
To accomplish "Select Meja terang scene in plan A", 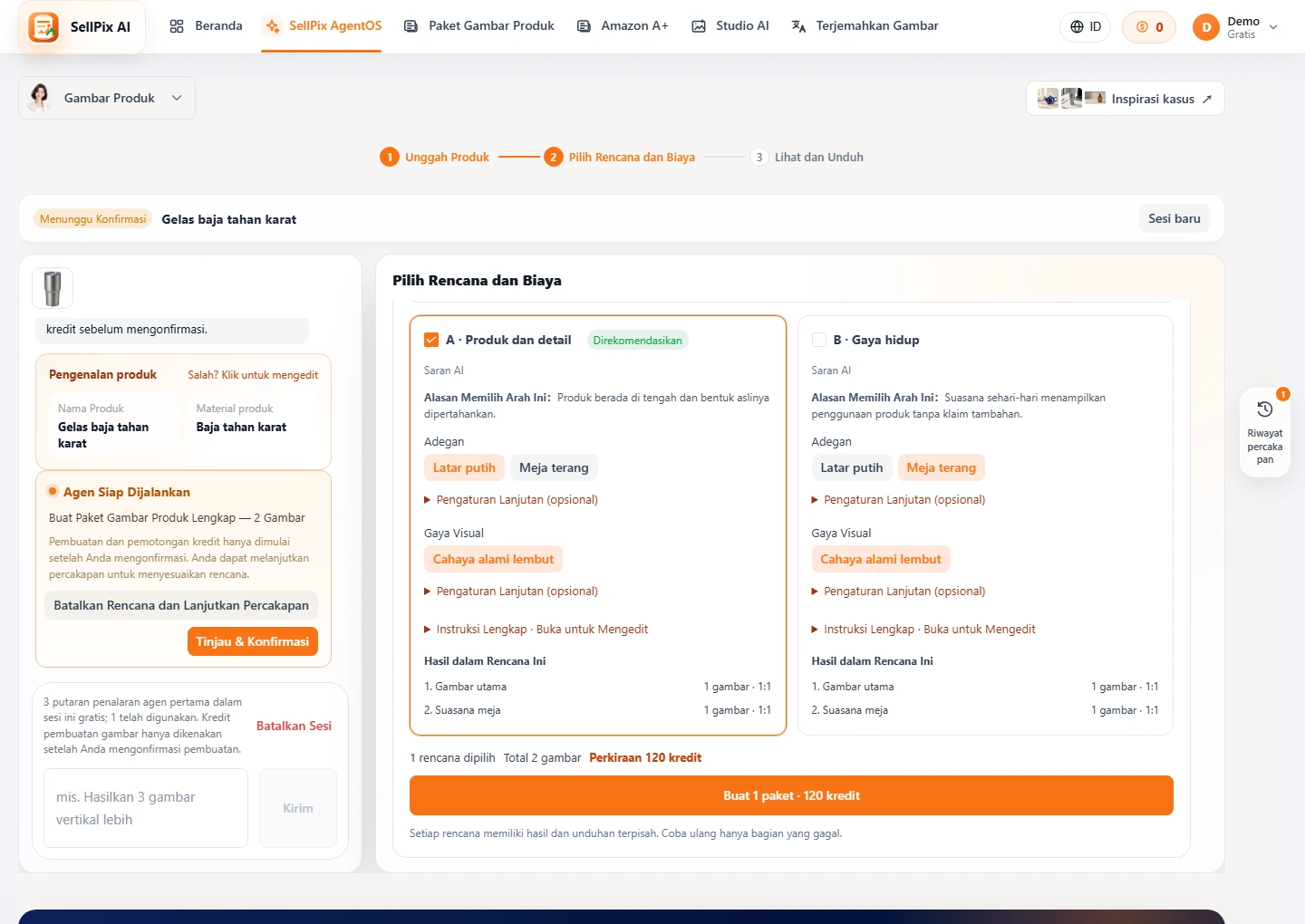I will pyautogui.click(x=554, y=467).
